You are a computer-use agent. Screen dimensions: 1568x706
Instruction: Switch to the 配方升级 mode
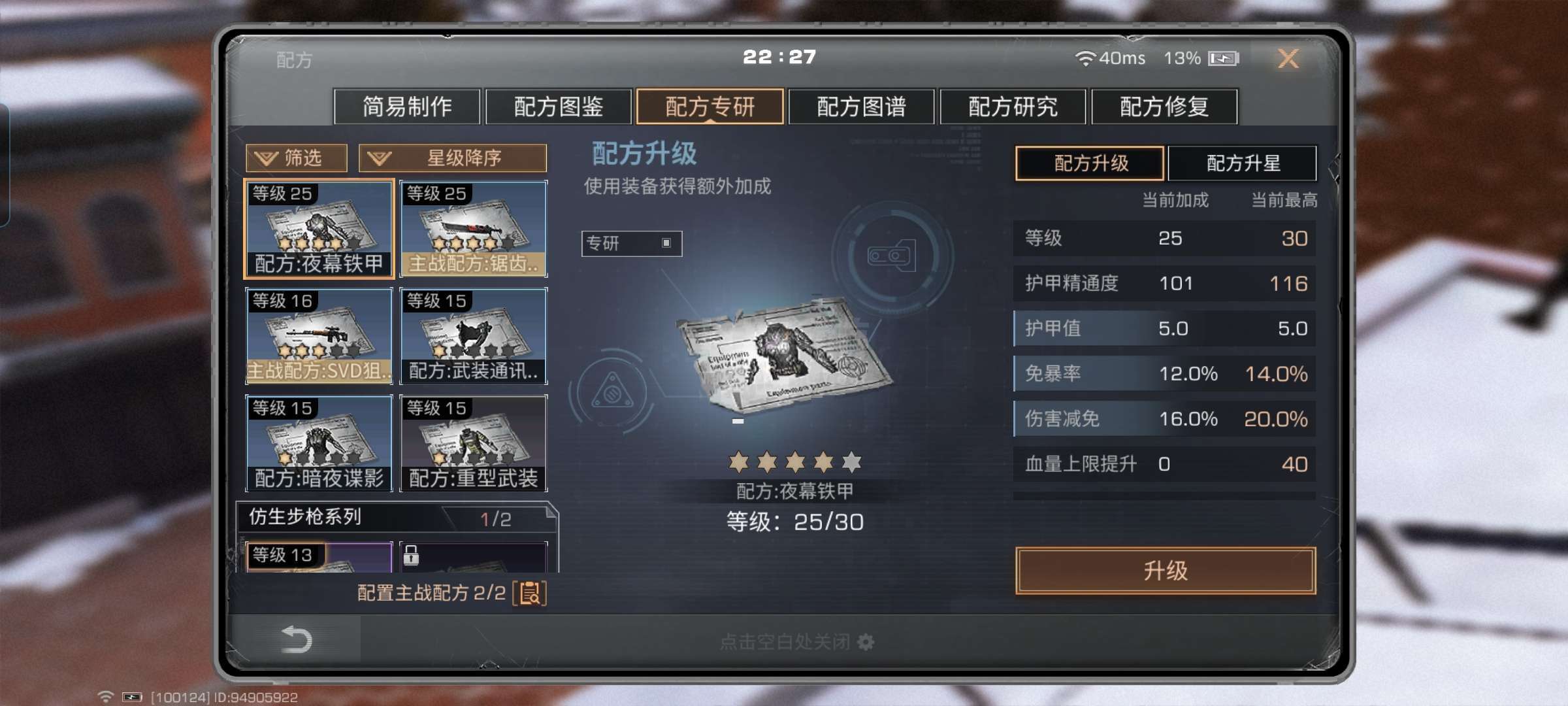click(x=1090, y=163)
